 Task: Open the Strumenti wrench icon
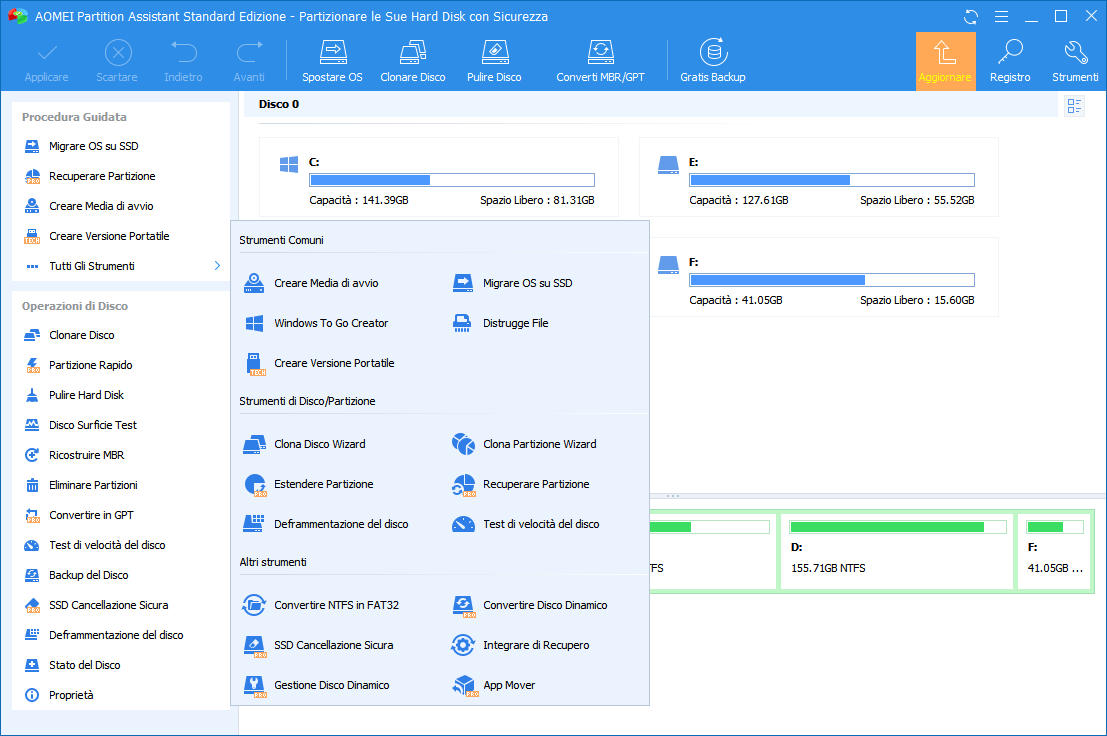[x=1075, y=53]
